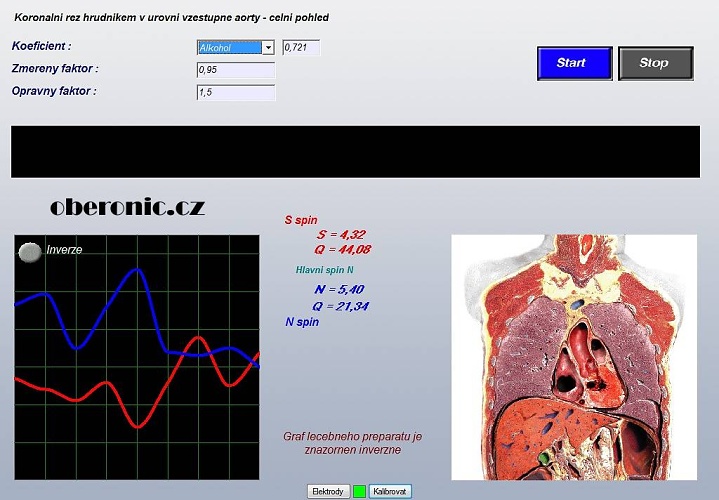Click the gray Stop button

click(x=656, y=63)
